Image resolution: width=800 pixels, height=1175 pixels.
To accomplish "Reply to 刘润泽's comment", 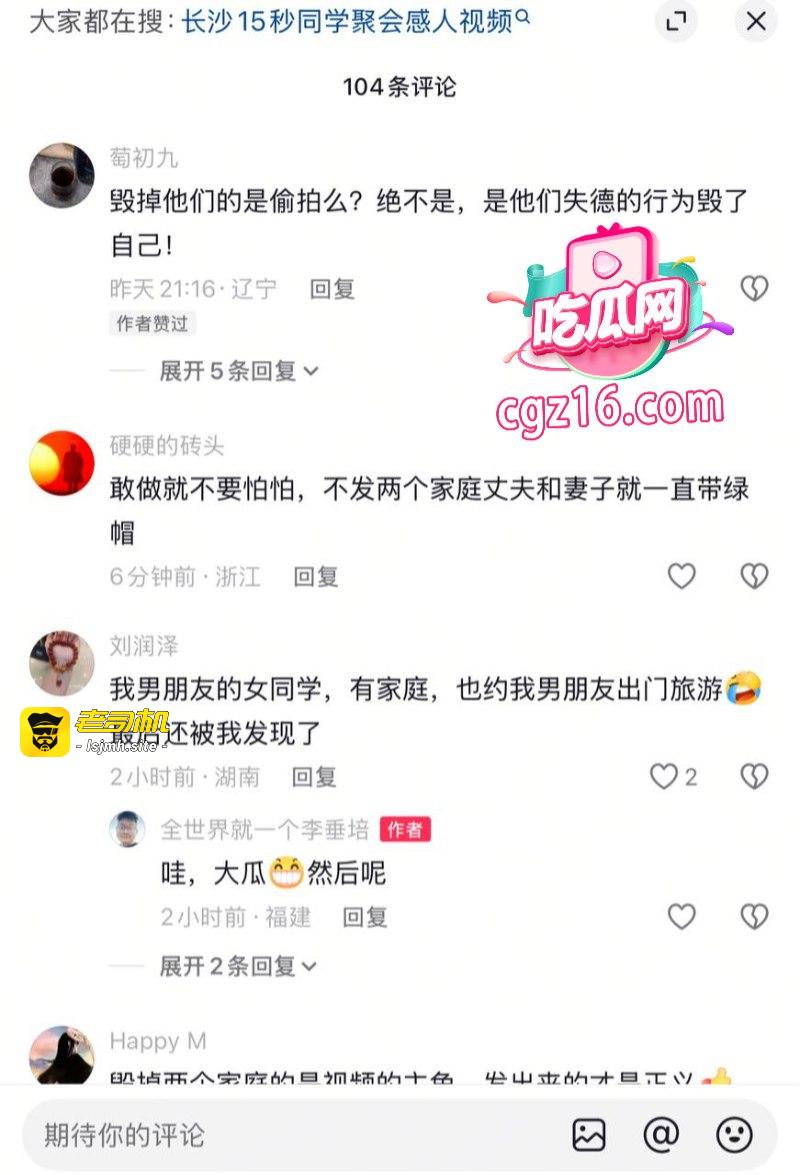I will tap(314, 777).
